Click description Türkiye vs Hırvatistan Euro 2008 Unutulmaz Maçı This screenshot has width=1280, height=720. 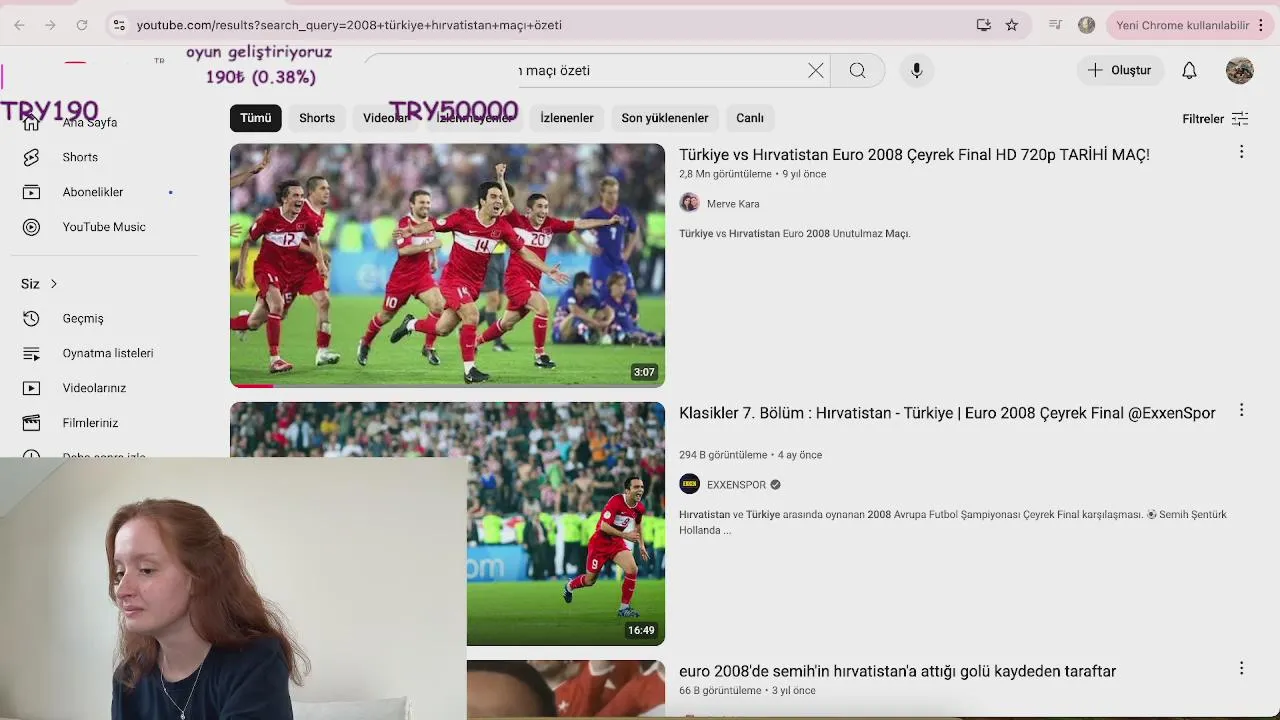click(x=794, y=234)
